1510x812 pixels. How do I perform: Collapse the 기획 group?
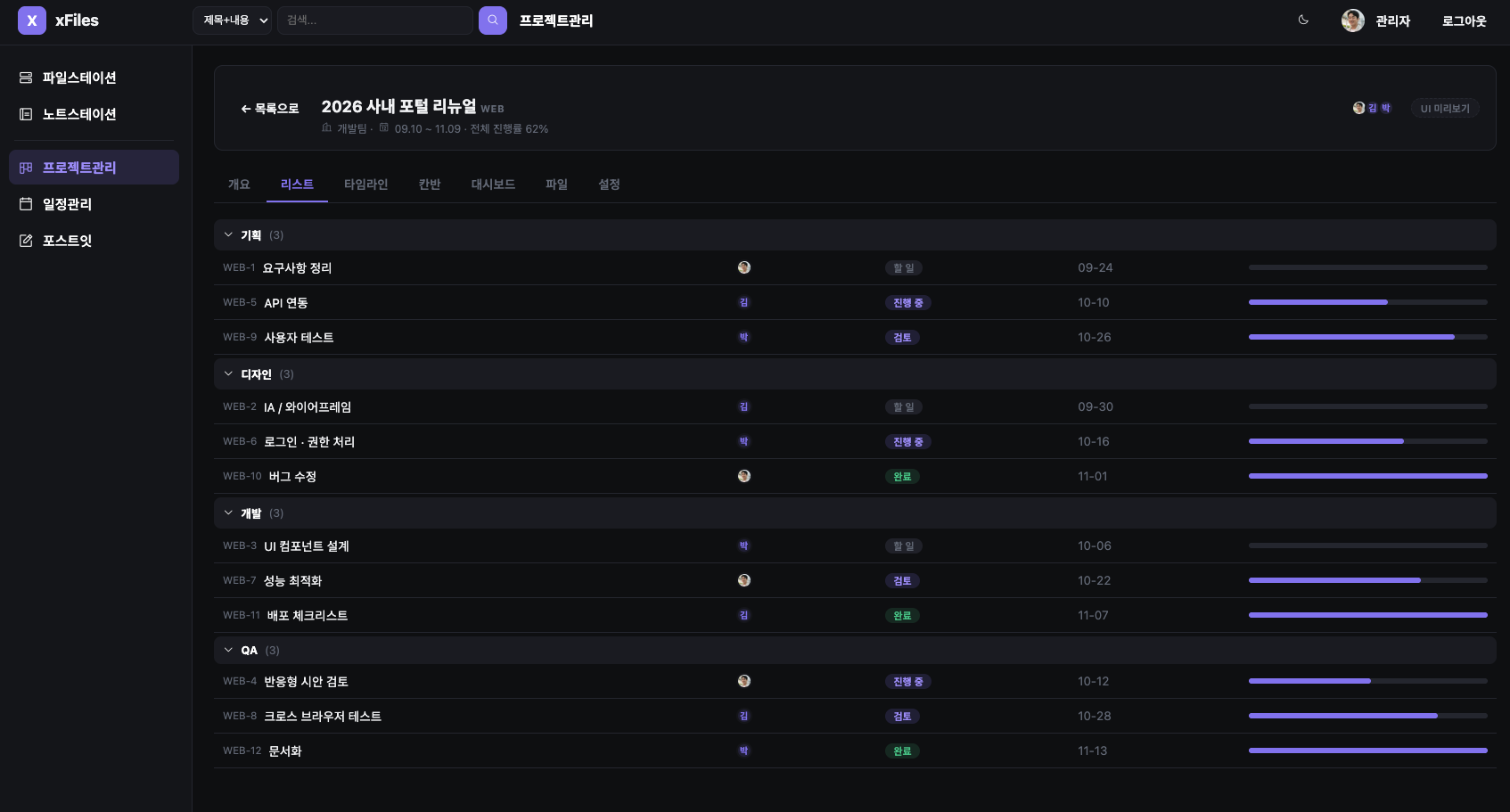[x=228, y=235]
